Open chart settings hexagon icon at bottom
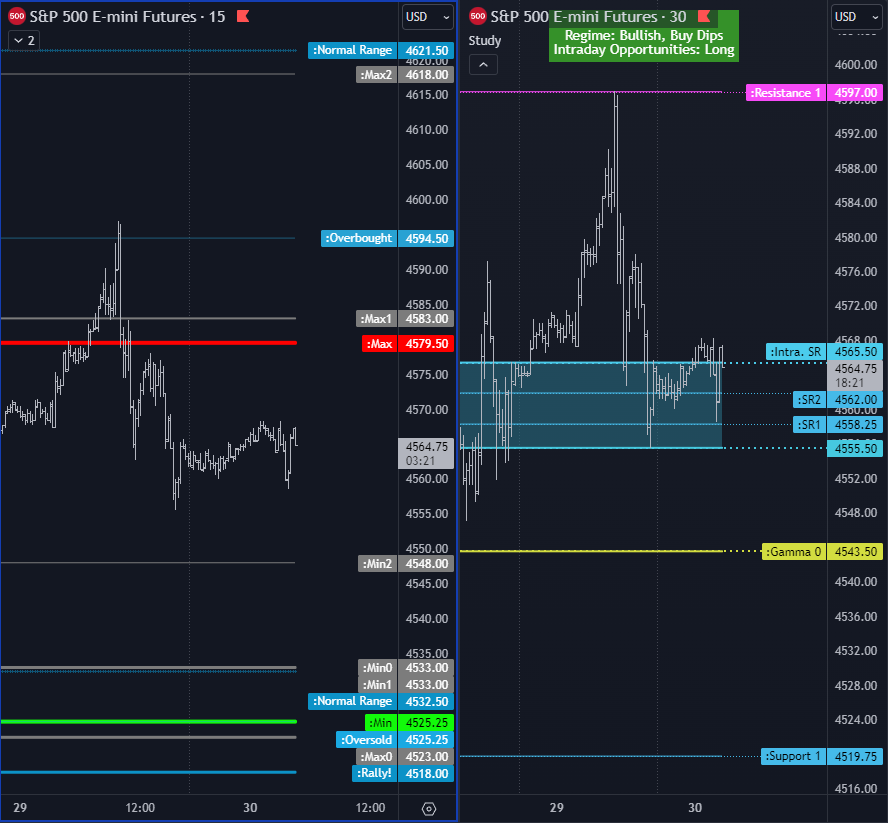The image size is (888, 823). [429, 809]
